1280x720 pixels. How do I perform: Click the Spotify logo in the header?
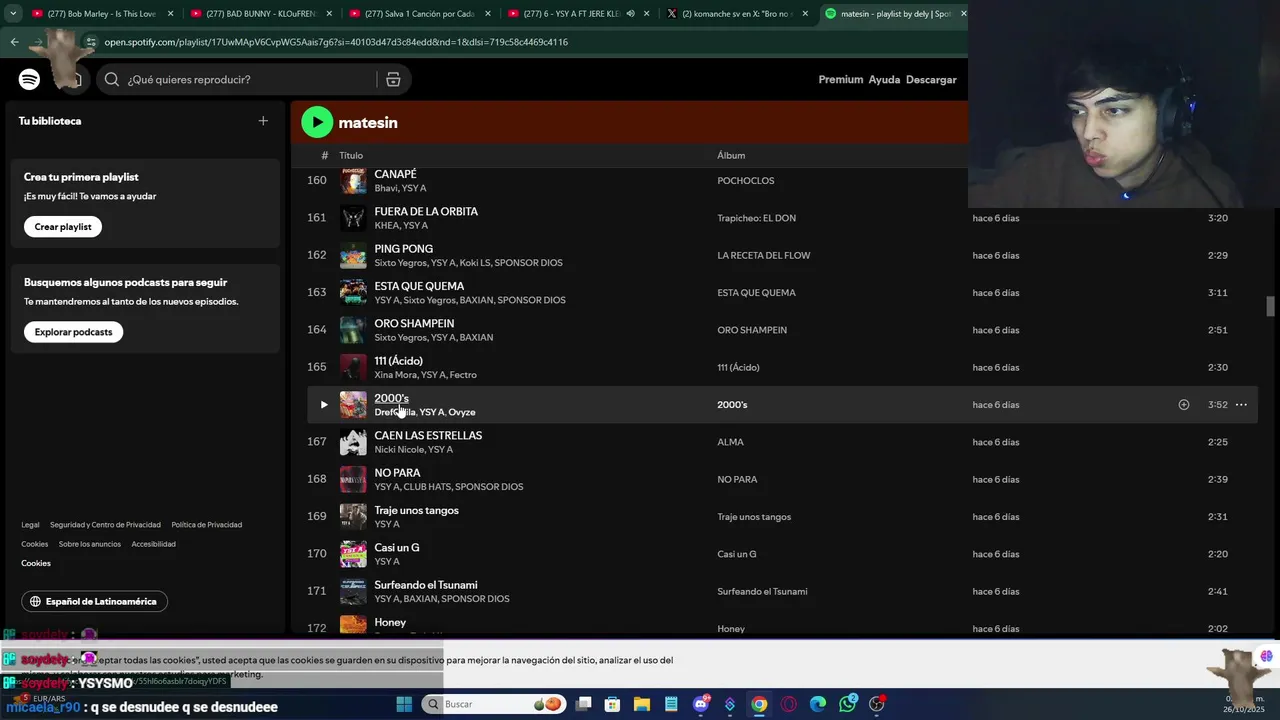point(29,79)
